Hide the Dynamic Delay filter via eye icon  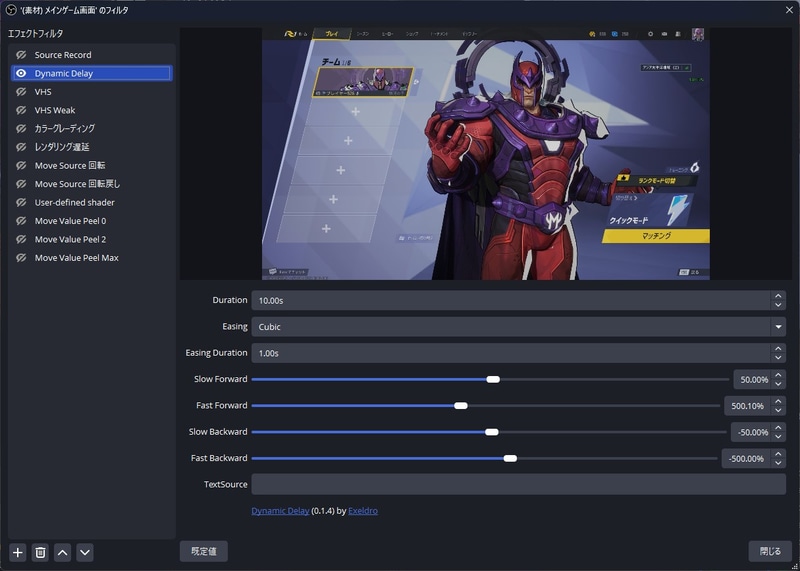click(21, 73)
